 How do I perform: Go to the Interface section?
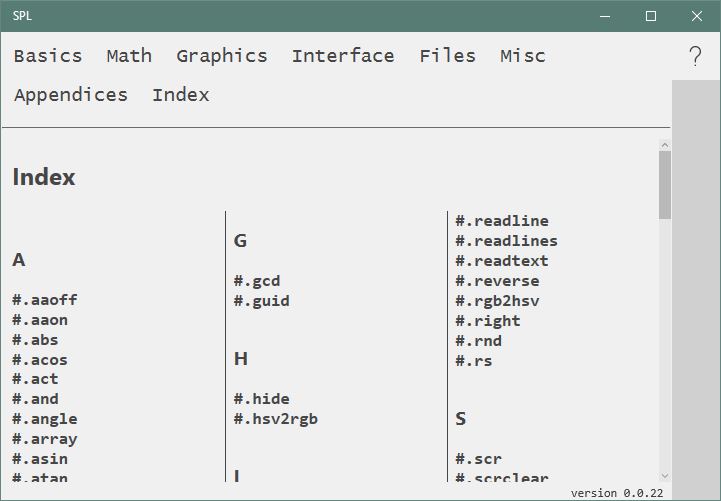[343, 56]
